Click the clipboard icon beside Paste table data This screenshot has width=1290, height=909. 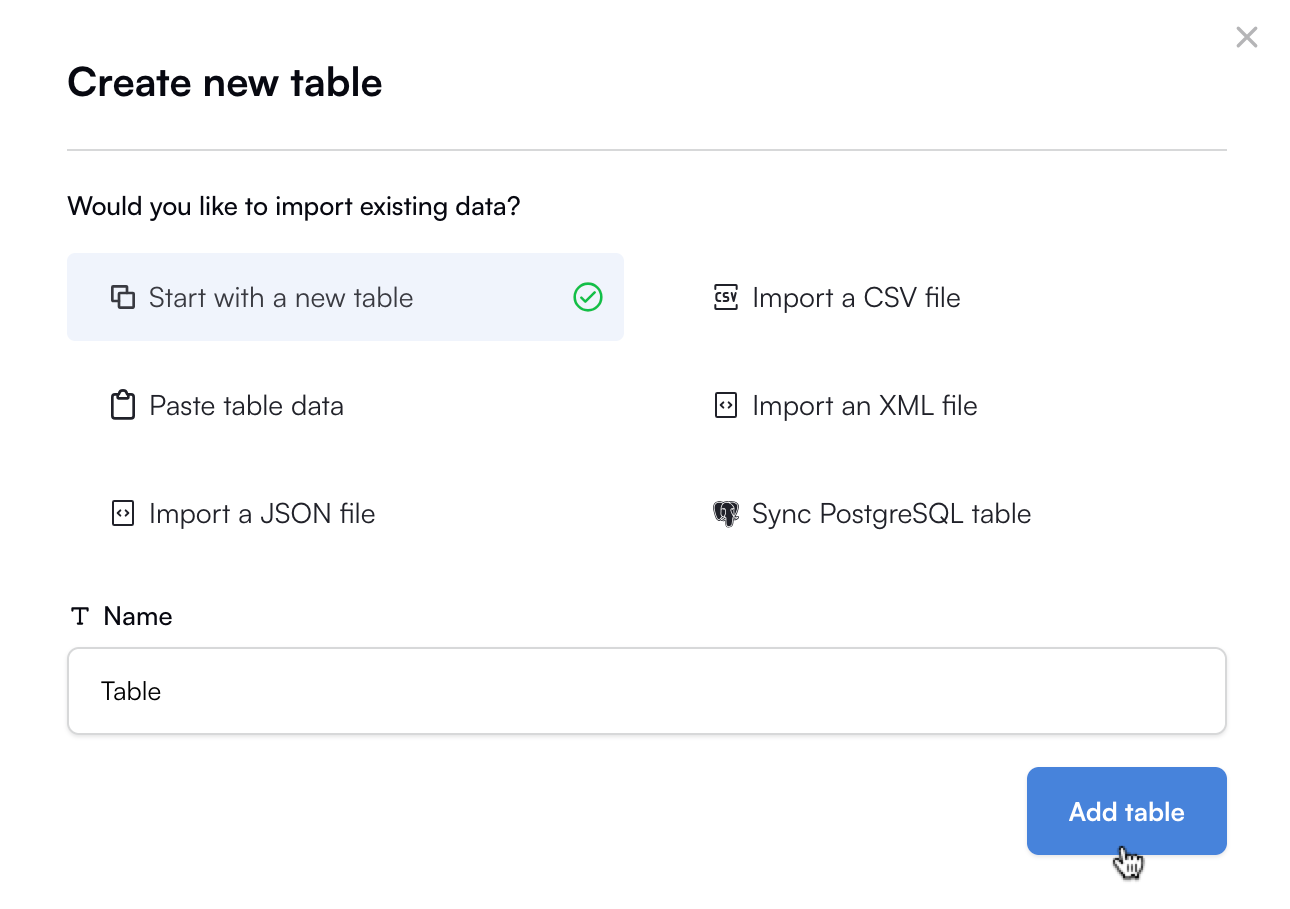pyautogui.click(x=122, y=405)
